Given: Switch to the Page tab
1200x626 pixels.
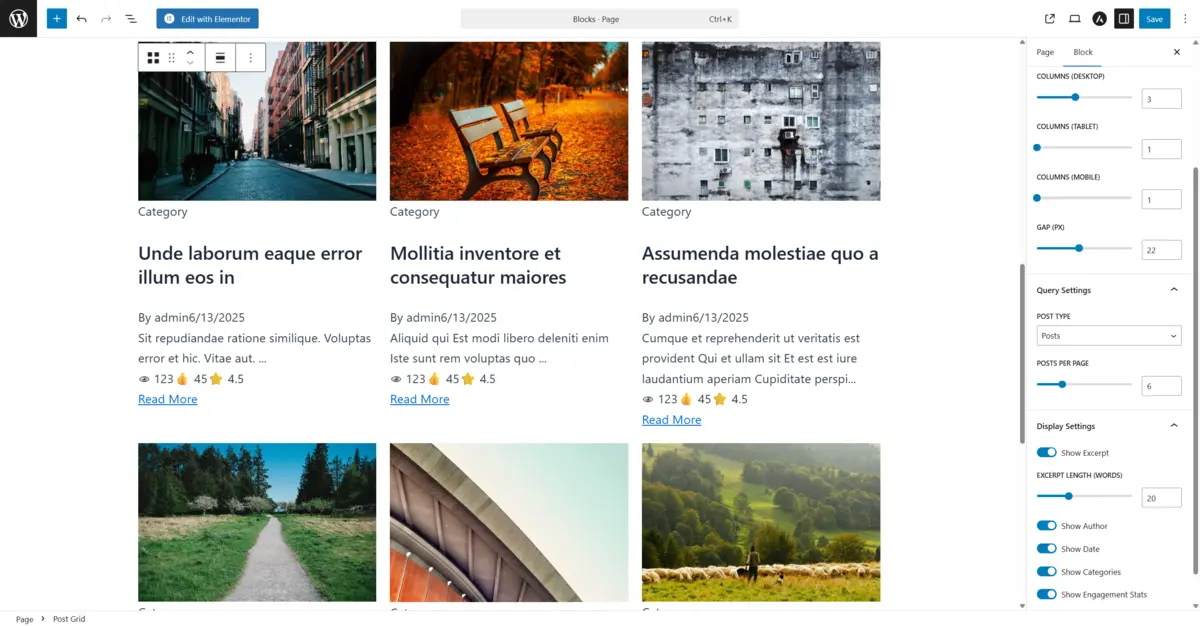Looking at the screenshot, I should (1045, 52).
